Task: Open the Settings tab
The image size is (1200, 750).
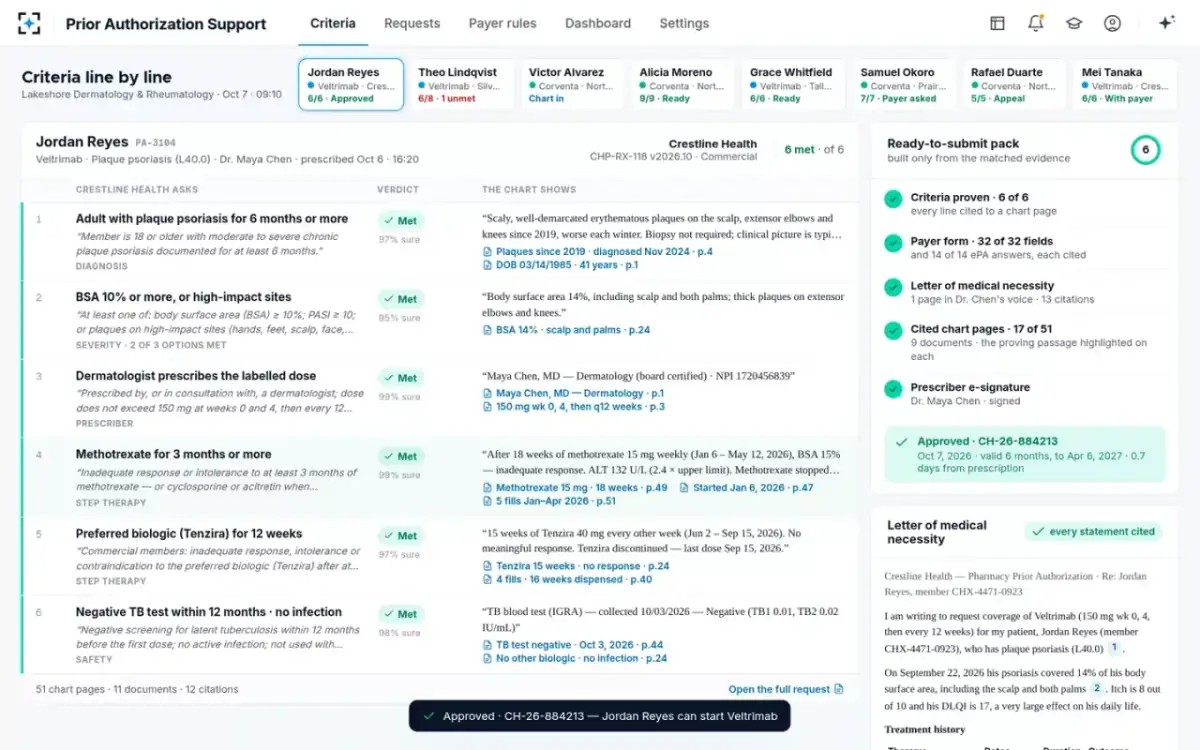Action: tap(684, 23)
